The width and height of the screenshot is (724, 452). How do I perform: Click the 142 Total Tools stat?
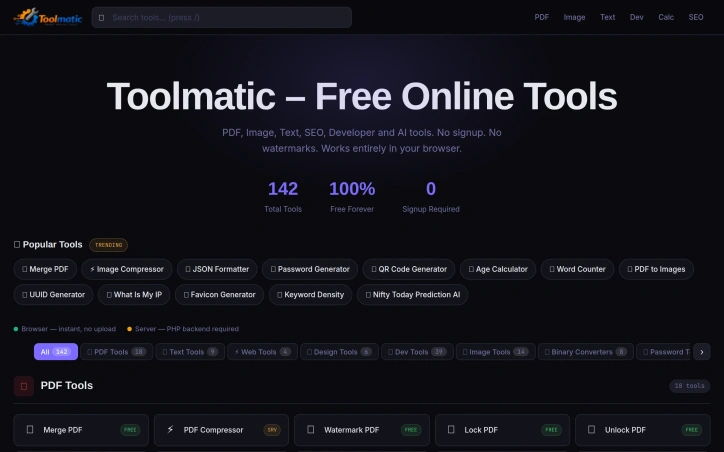point(283,197)
